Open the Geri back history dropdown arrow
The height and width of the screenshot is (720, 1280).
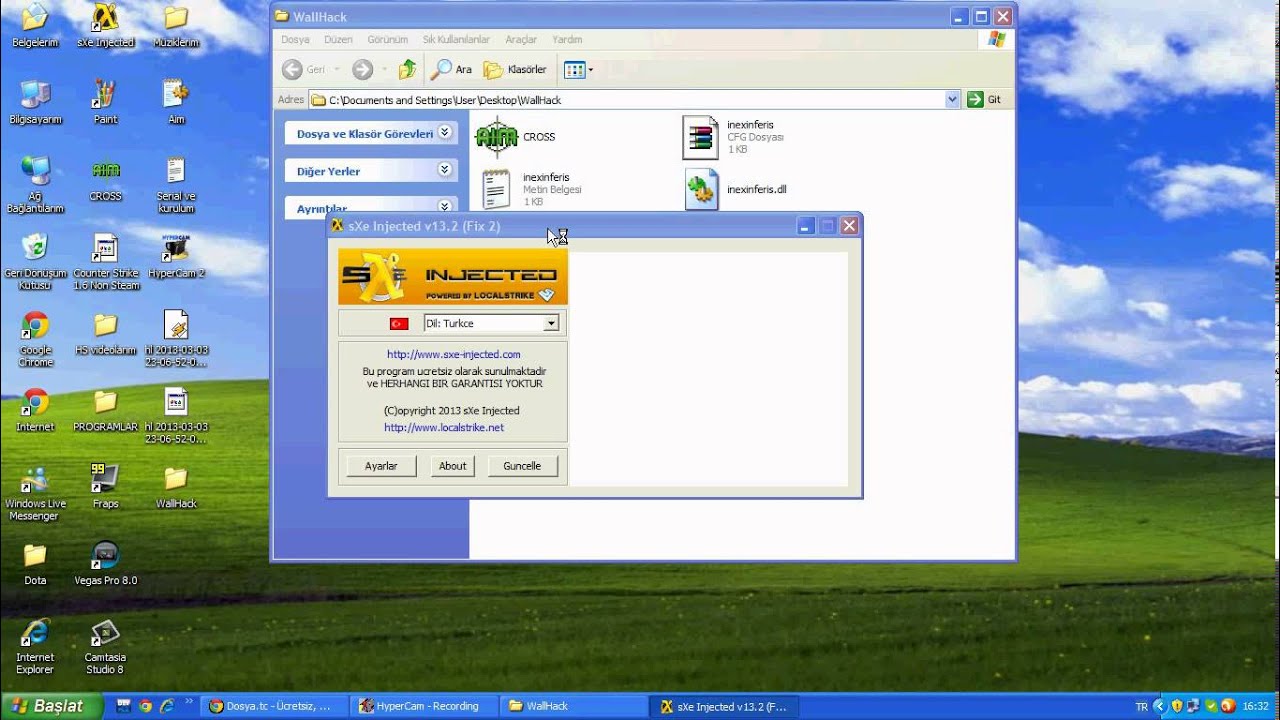click(337, 69)
